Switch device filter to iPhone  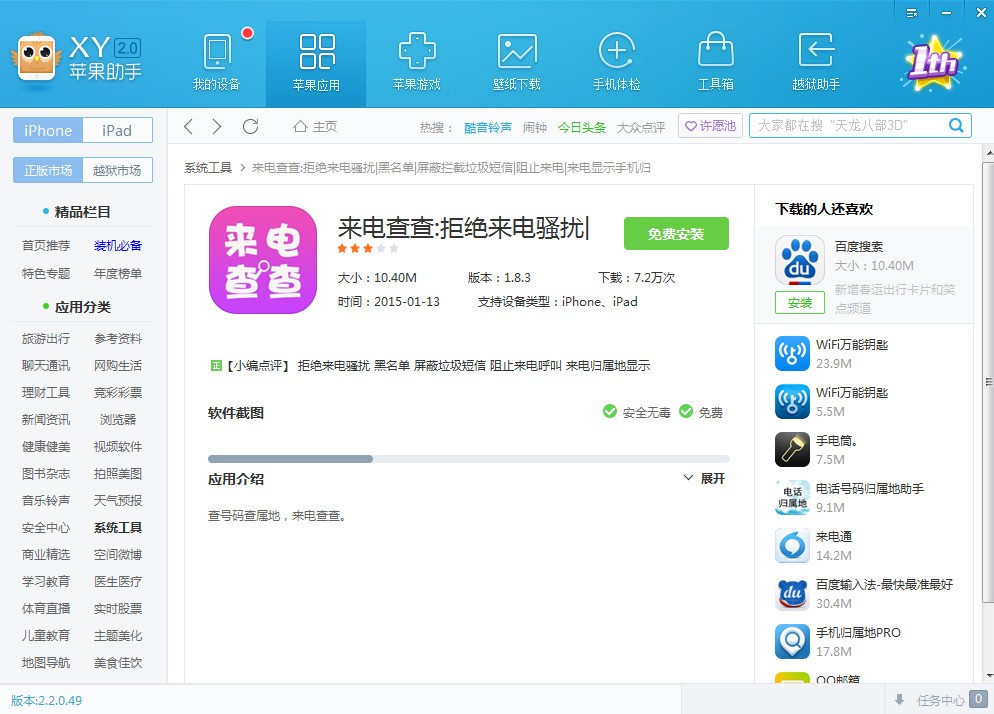point(48,131)
